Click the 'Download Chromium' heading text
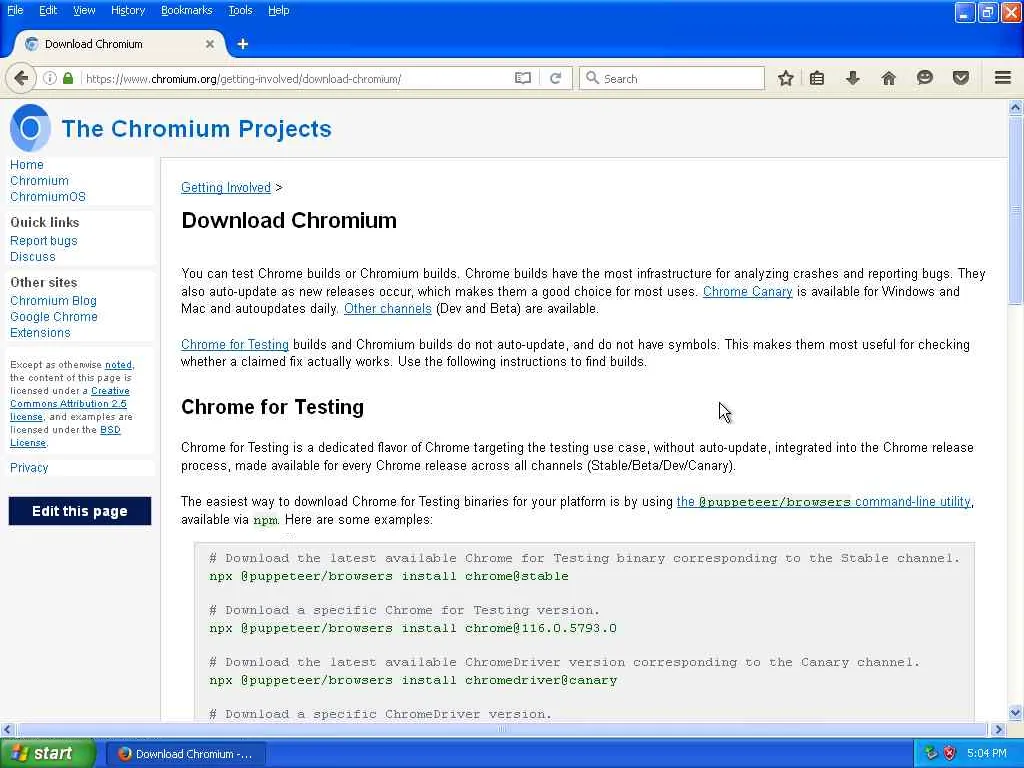The width and height of the screenshot is (1024, 768). click(x=289, y=221)
